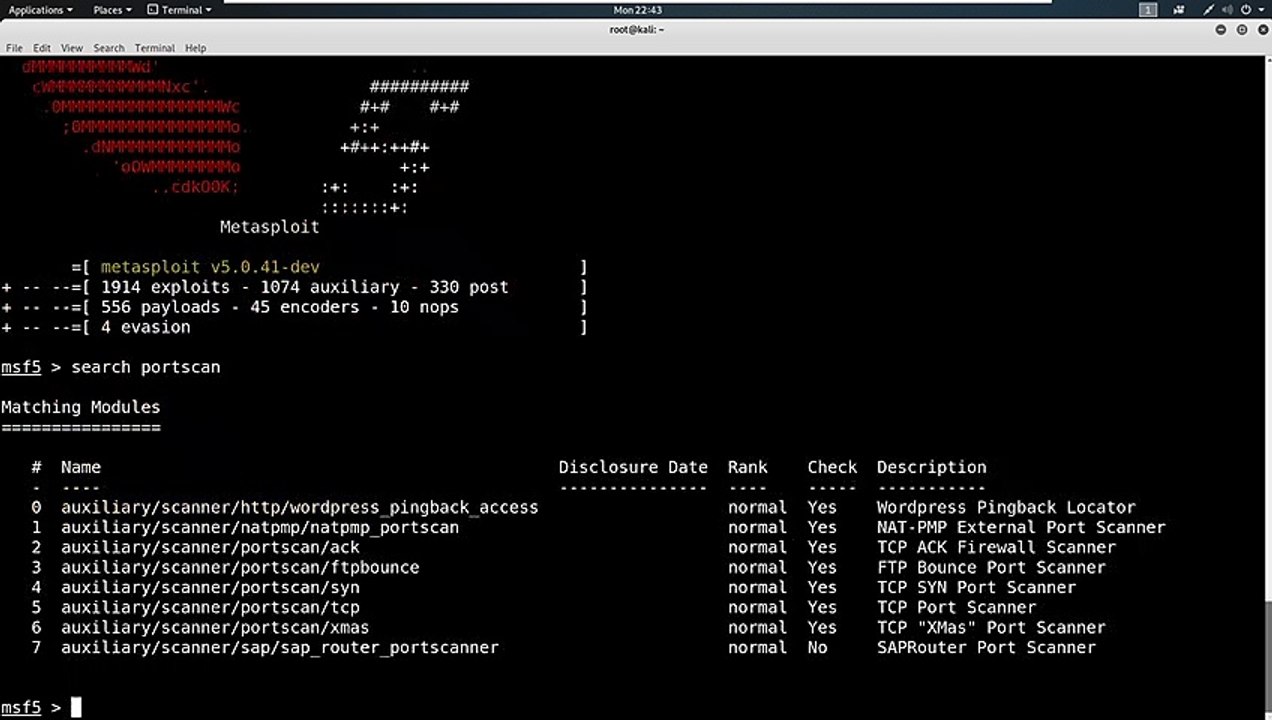The width and height of the screenshot is (1272, 720).
Task: Click the Terminal app icon in top bar
Action: (x=153, y=10)
